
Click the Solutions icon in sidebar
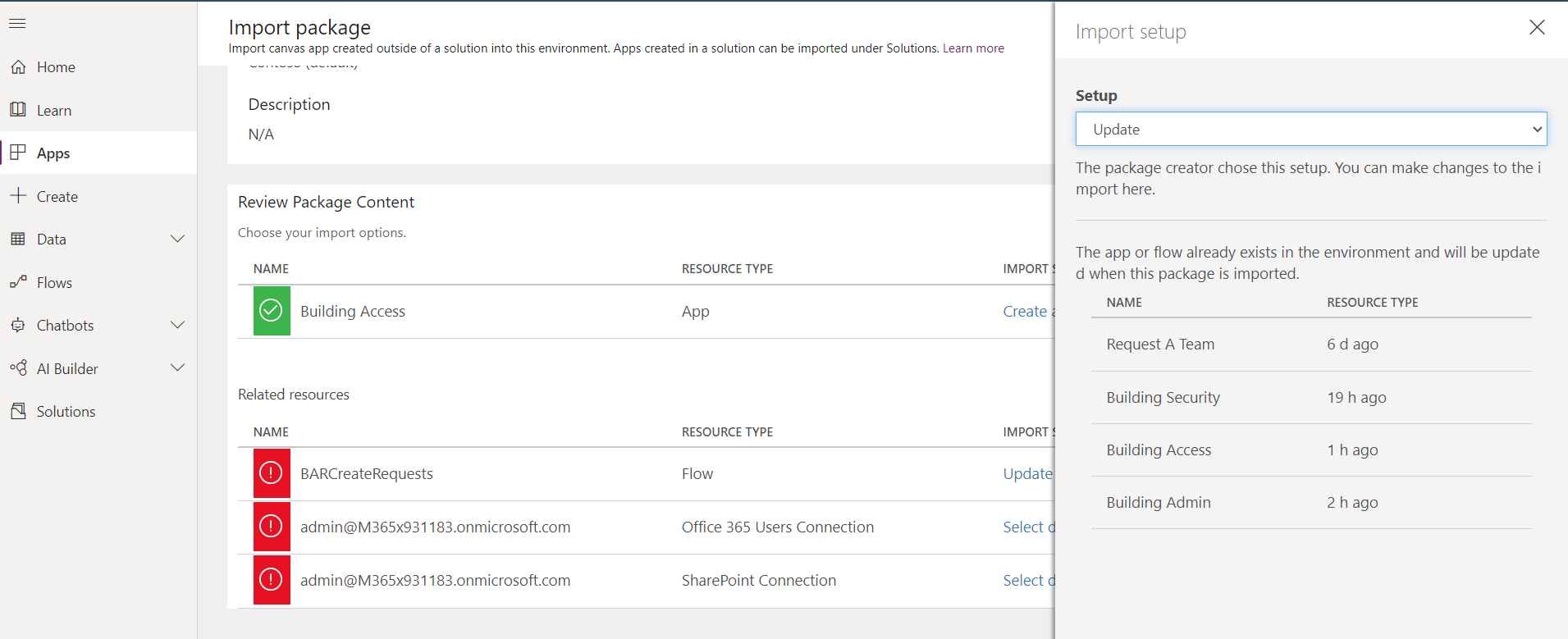tap(18, 411)
